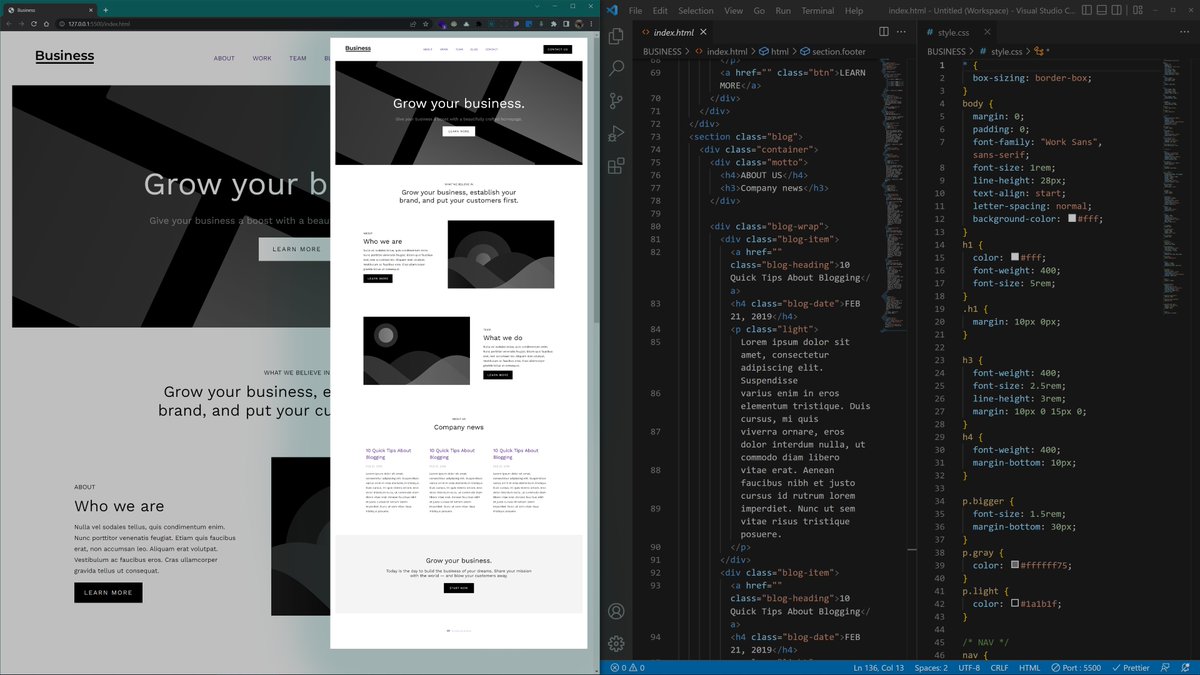Change line ending via CRLF
Image resolution: width=1200 pixels, height=675 pixels.
pos(999,667)
